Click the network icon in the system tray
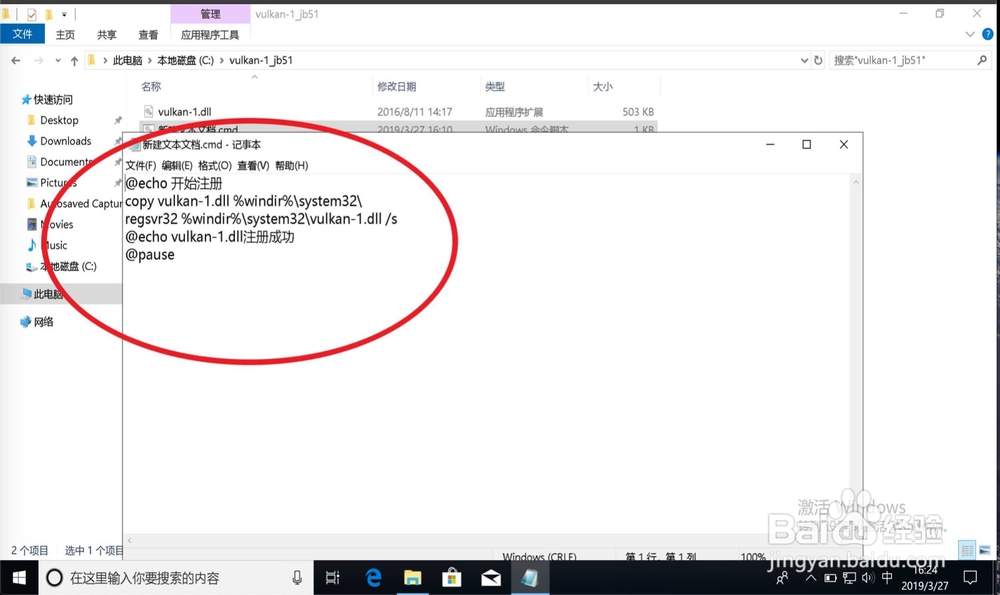This screenshot has height=595, width=1000. pyautogui.click(x=850, y=578)
